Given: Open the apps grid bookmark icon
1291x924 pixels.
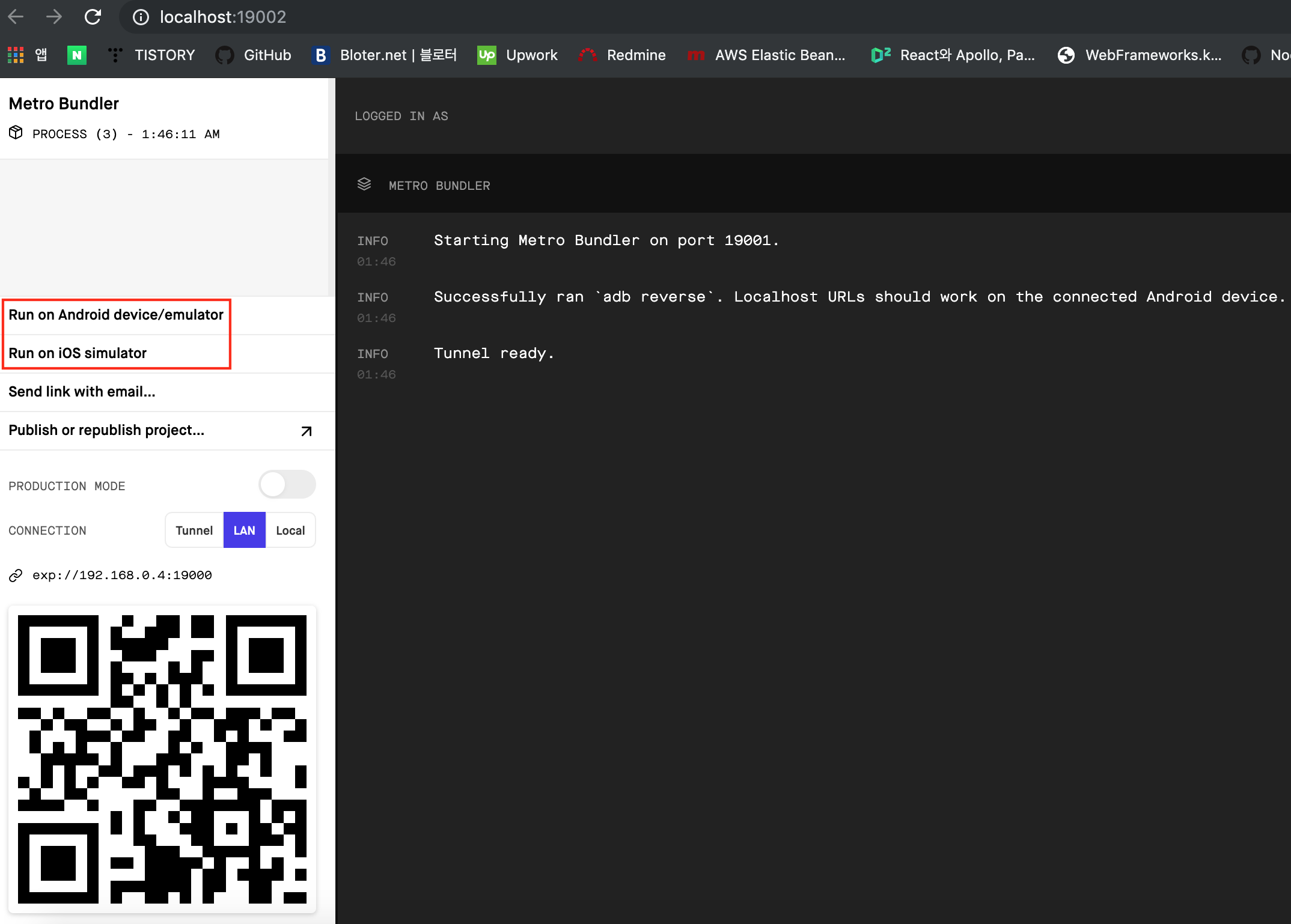Looking at the screenshot, I should 16,55.
